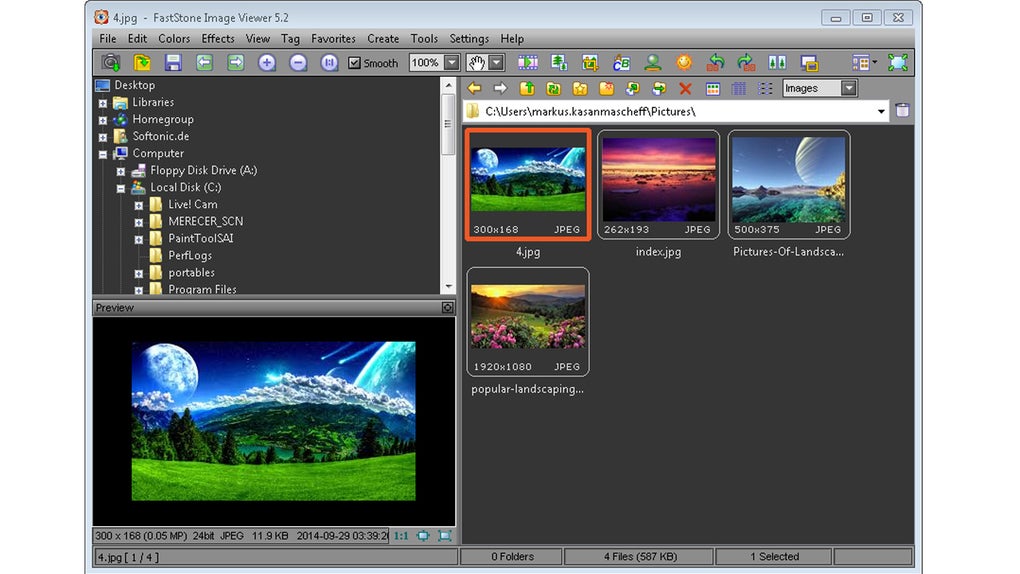The height and width of the screenshot is (574, 1020).
Task: Open the Colors menu
Action: 174,38
